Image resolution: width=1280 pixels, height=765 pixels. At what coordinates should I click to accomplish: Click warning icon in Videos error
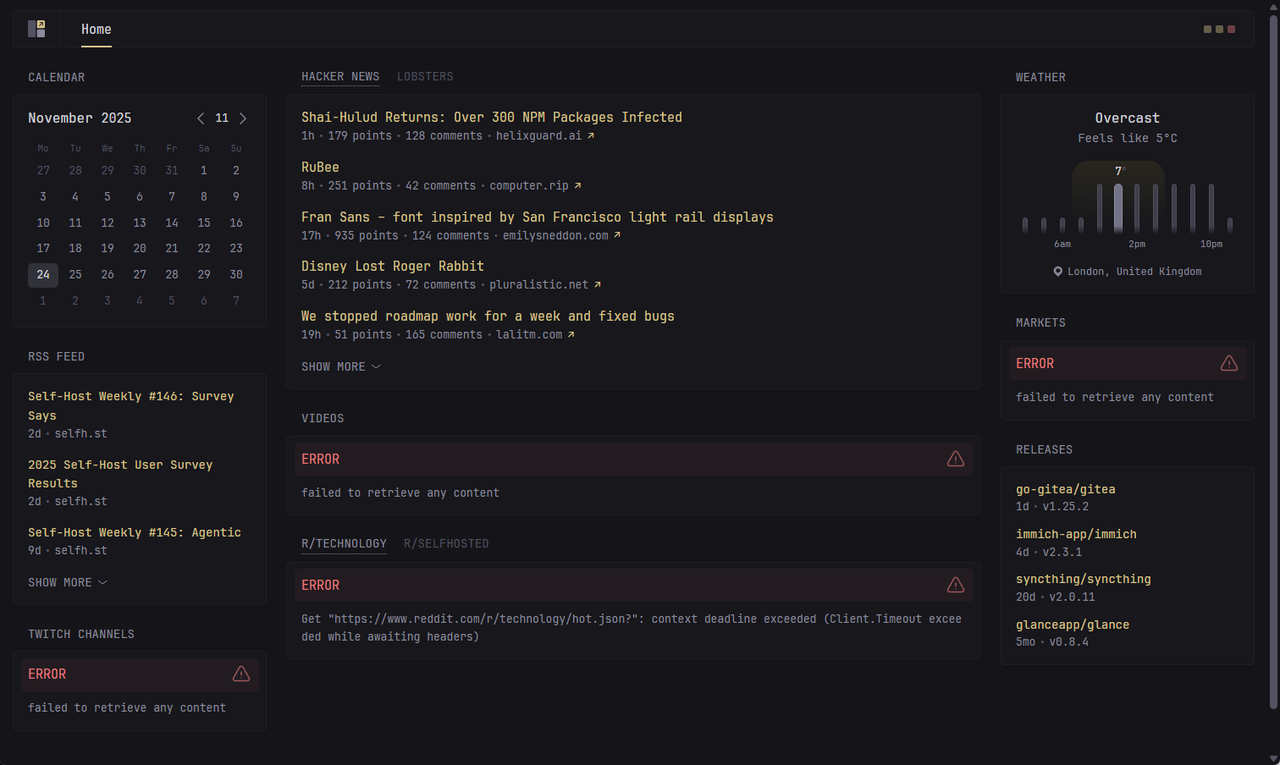(955, 459)
